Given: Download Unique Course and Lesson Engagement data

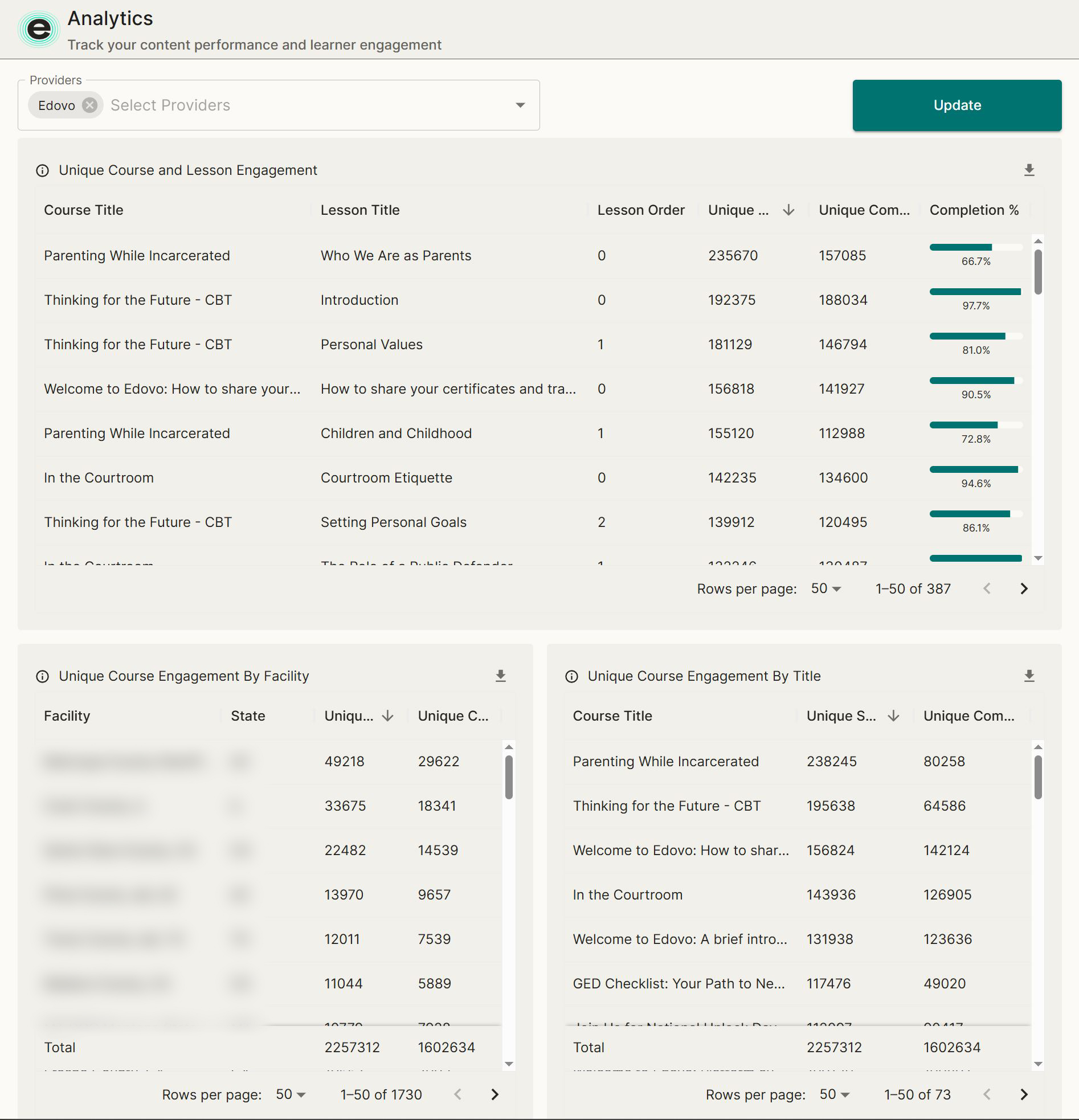Looking at the screenshot, I should 1029,170.
